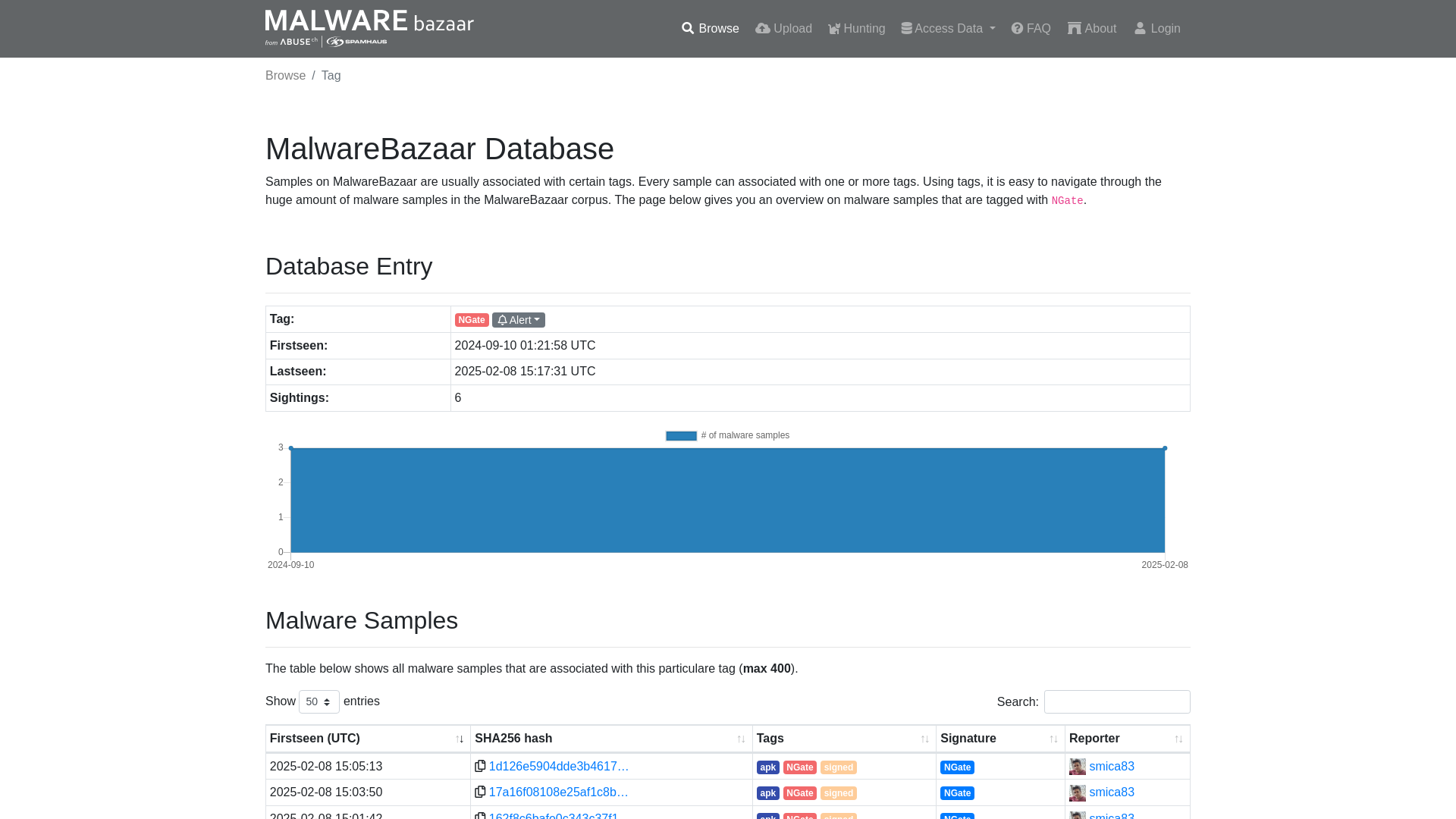
Task: Sort by Firstseen (UTC) column
Action: click(x=368, y=739)
